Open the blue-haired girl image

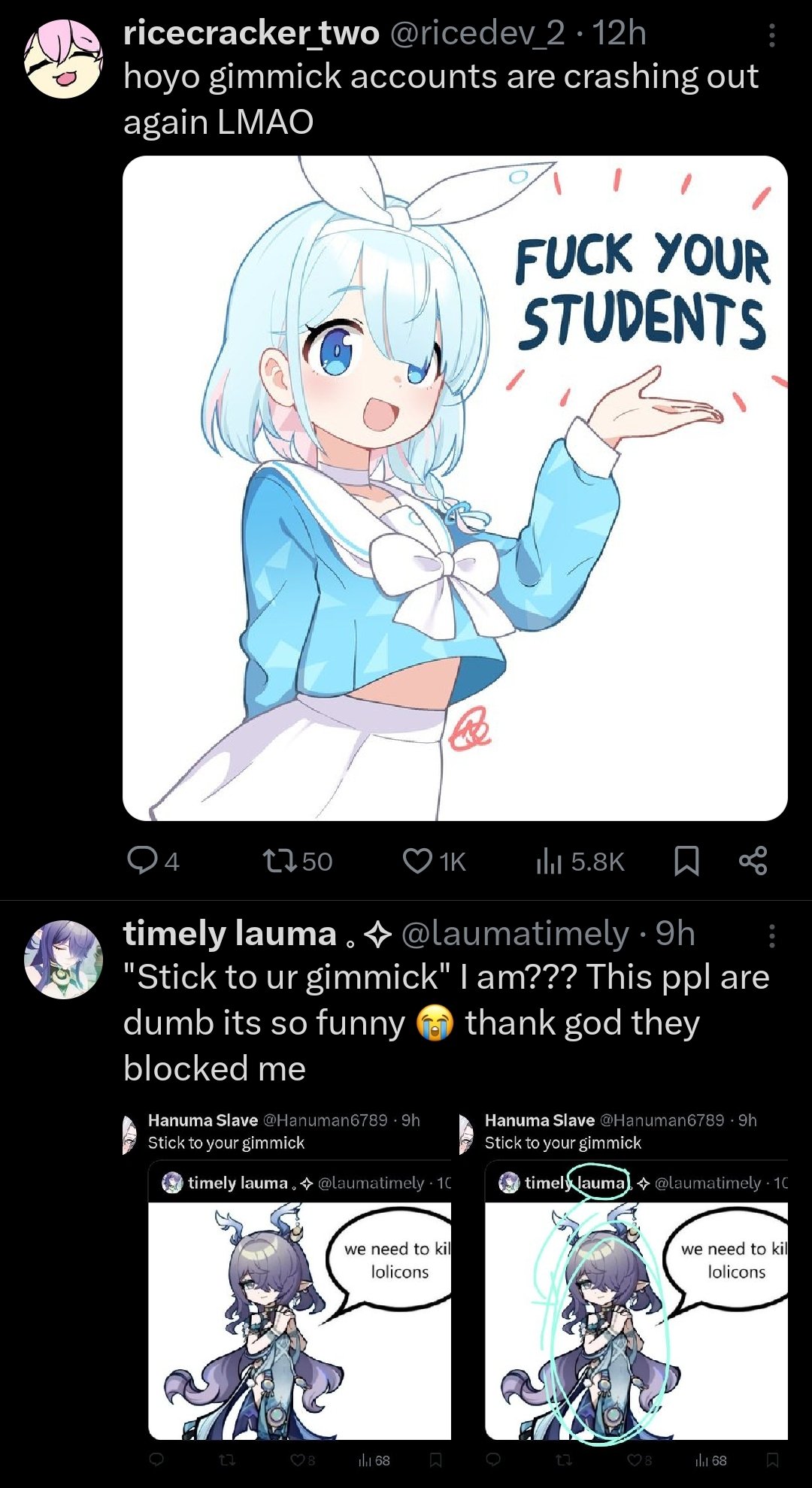(455, 488)
